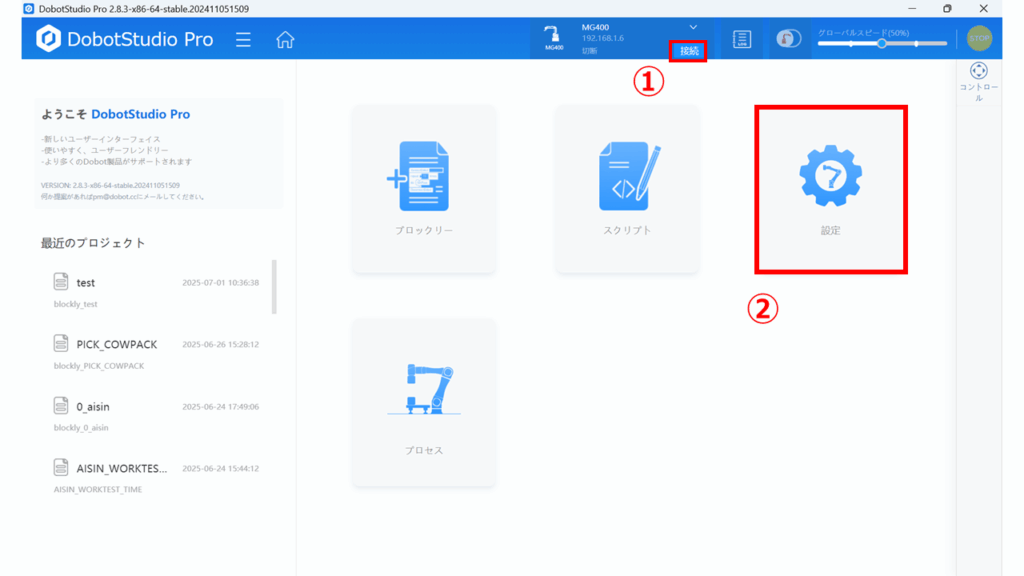Click the 切断 status text
Screen dimensions: 1024x576
point(589,51)
